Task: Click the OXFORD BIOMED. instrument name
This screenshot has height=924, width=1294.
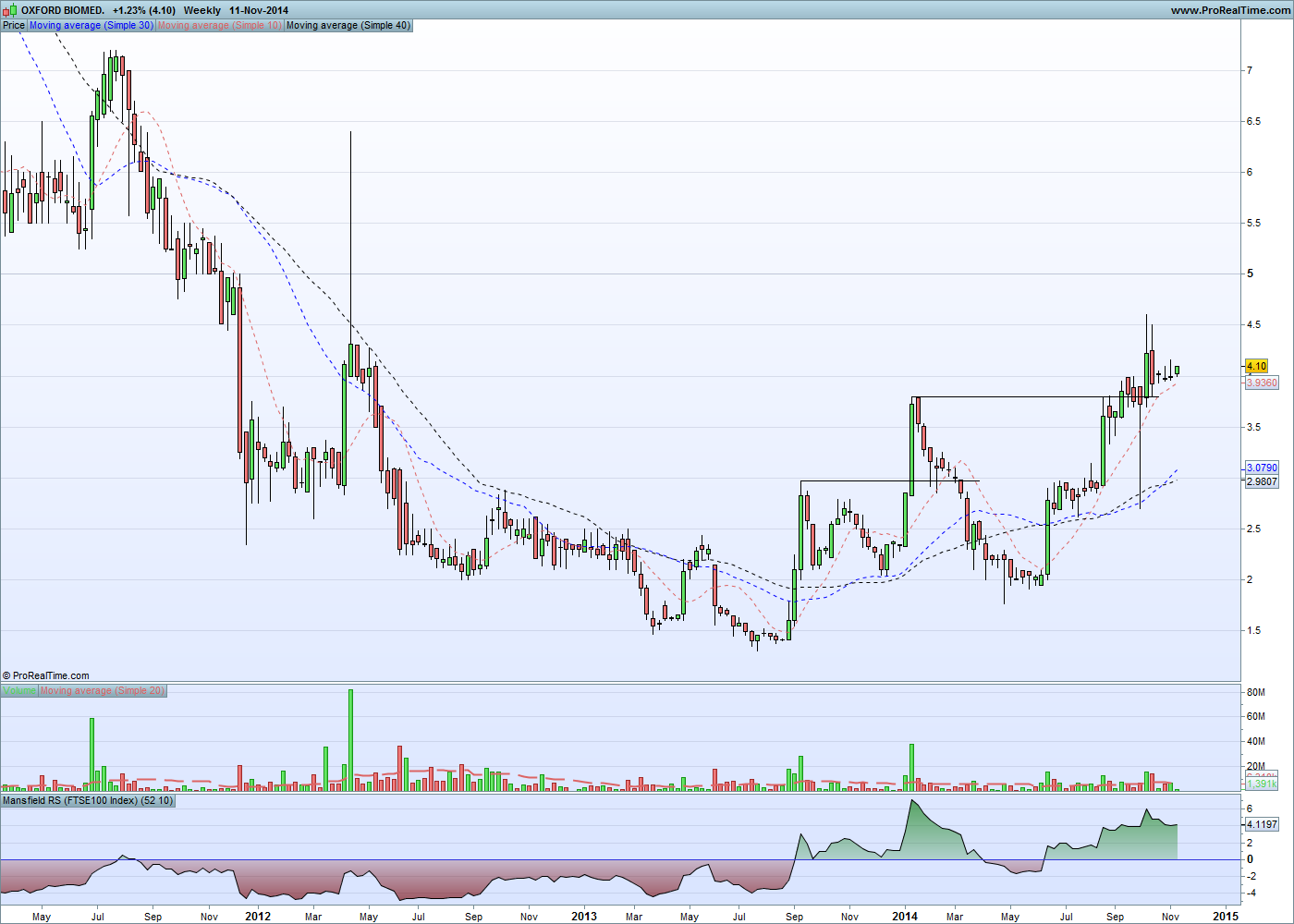Action: (x=63, y=10)
